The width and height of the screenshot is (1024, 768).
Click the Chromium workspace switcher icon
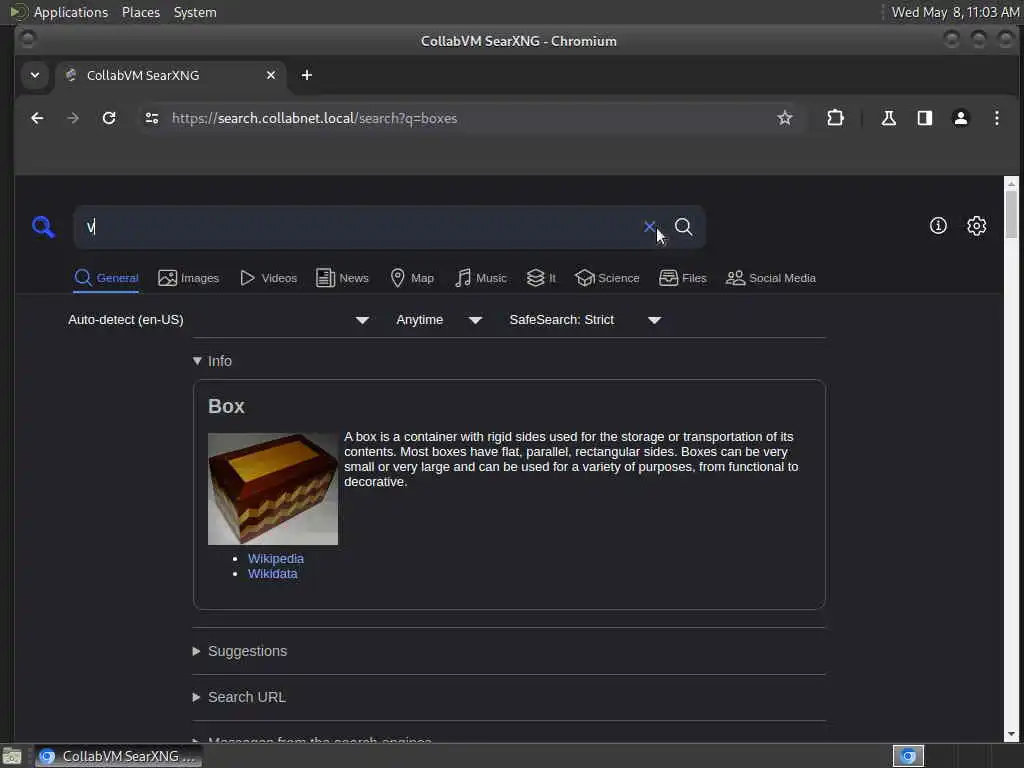908,756
